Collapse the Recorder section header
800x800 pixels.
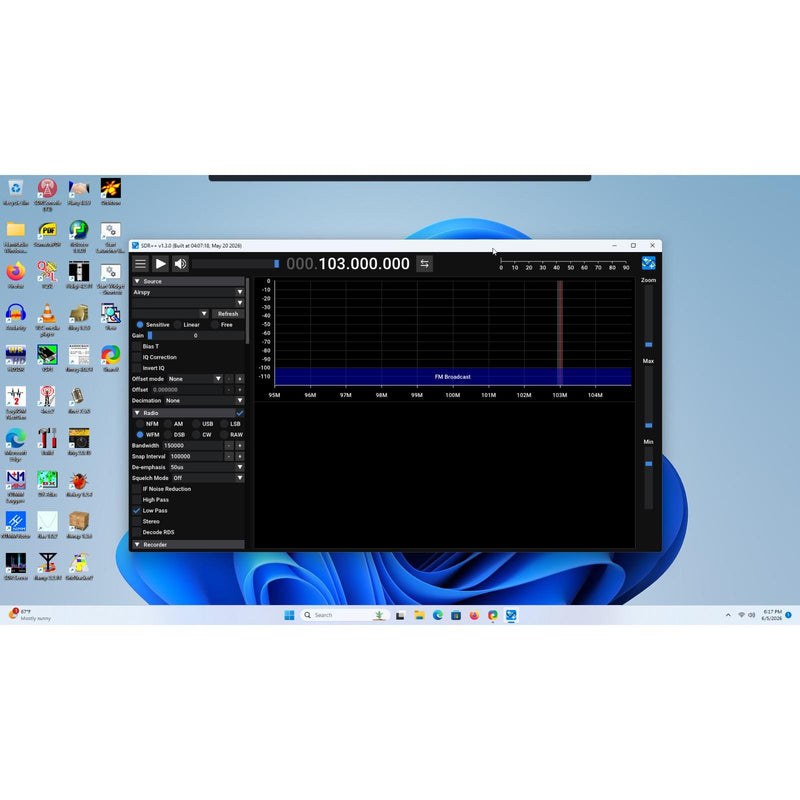[188, 544]
